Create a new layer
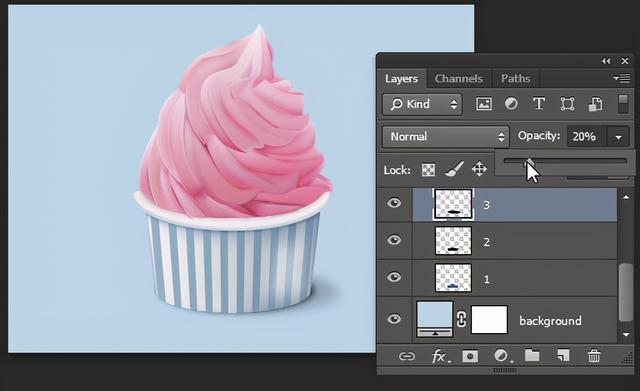Image resolution: width=640 pixels, height=391 pixels. [x=563, y=355]
